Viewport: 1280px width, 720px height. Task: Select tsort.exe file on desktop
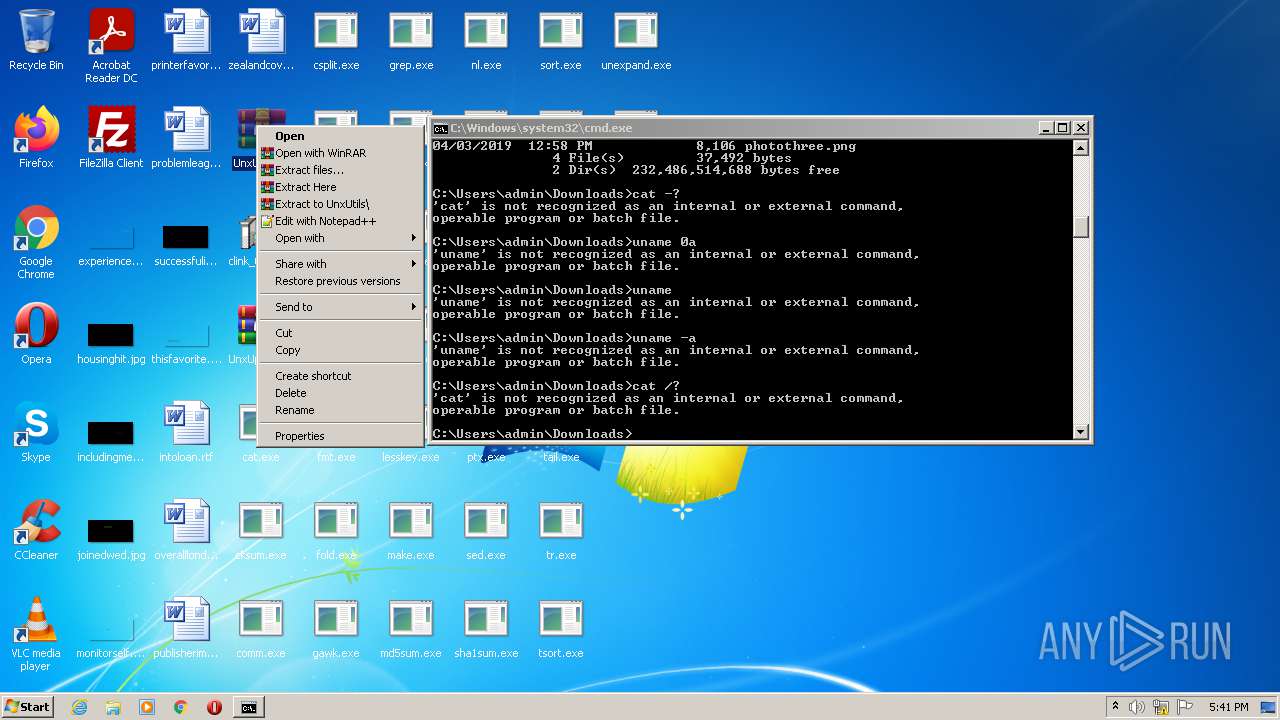point(561,628)
